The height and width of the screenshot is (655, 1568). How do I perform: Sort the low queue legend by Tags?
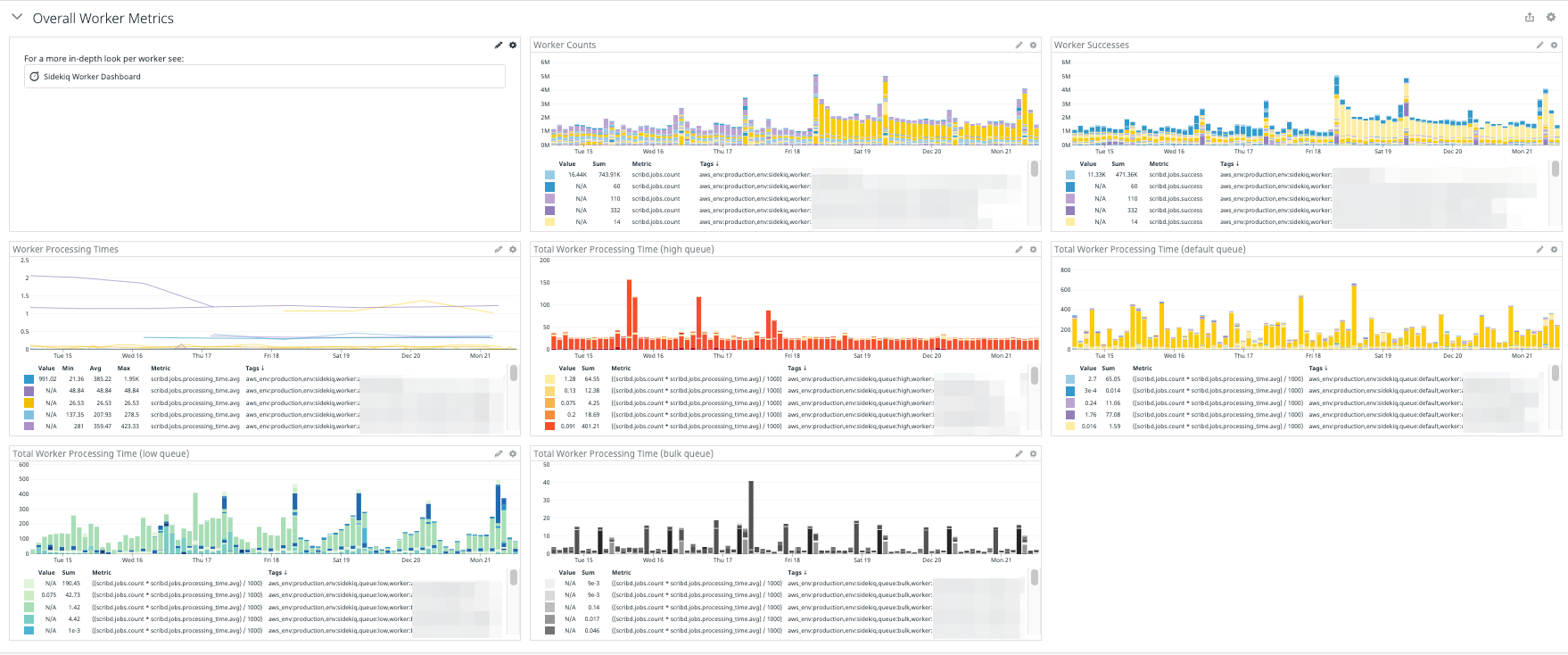pos(277,572)
